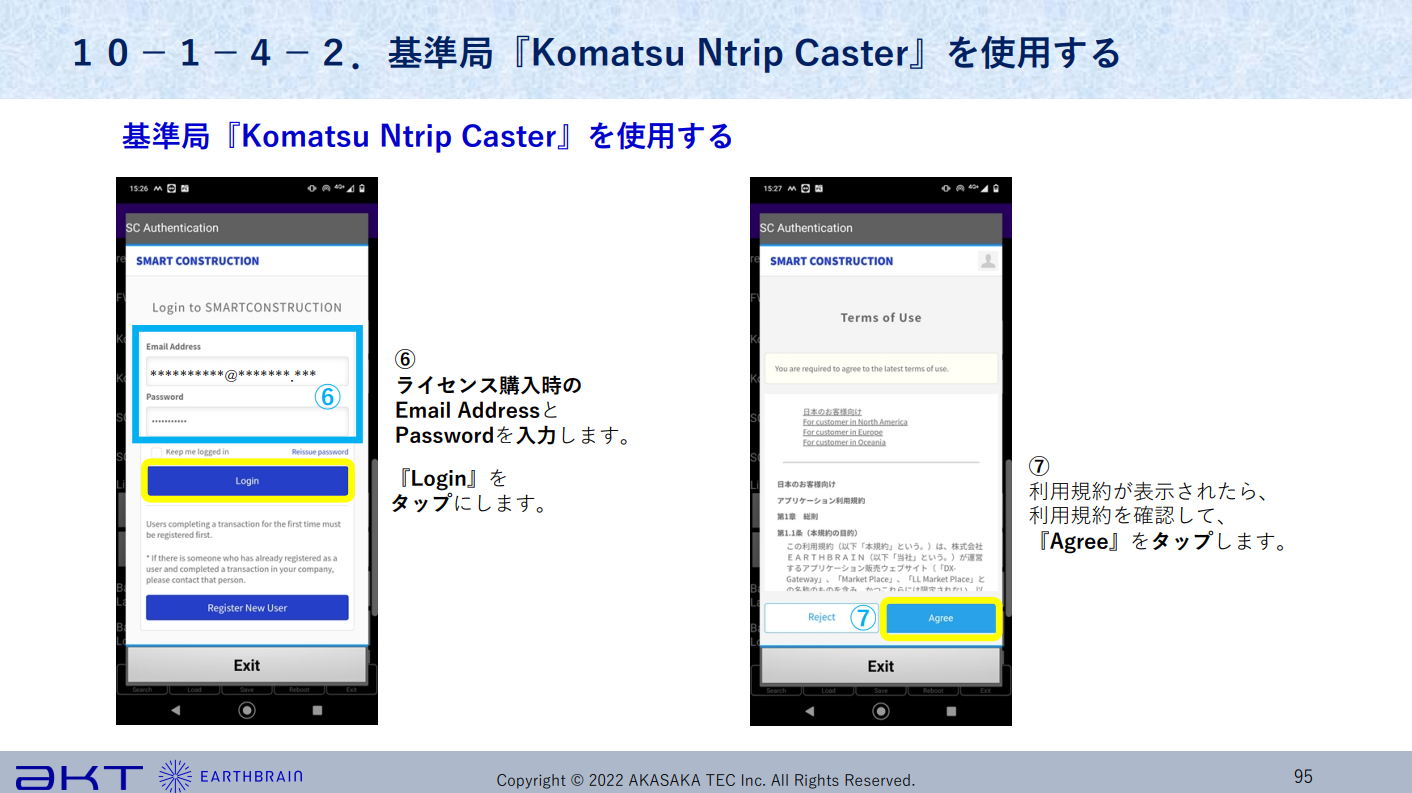Focus the Email Address field
This screenshot has height=793, width=1412.
point(247,372)
